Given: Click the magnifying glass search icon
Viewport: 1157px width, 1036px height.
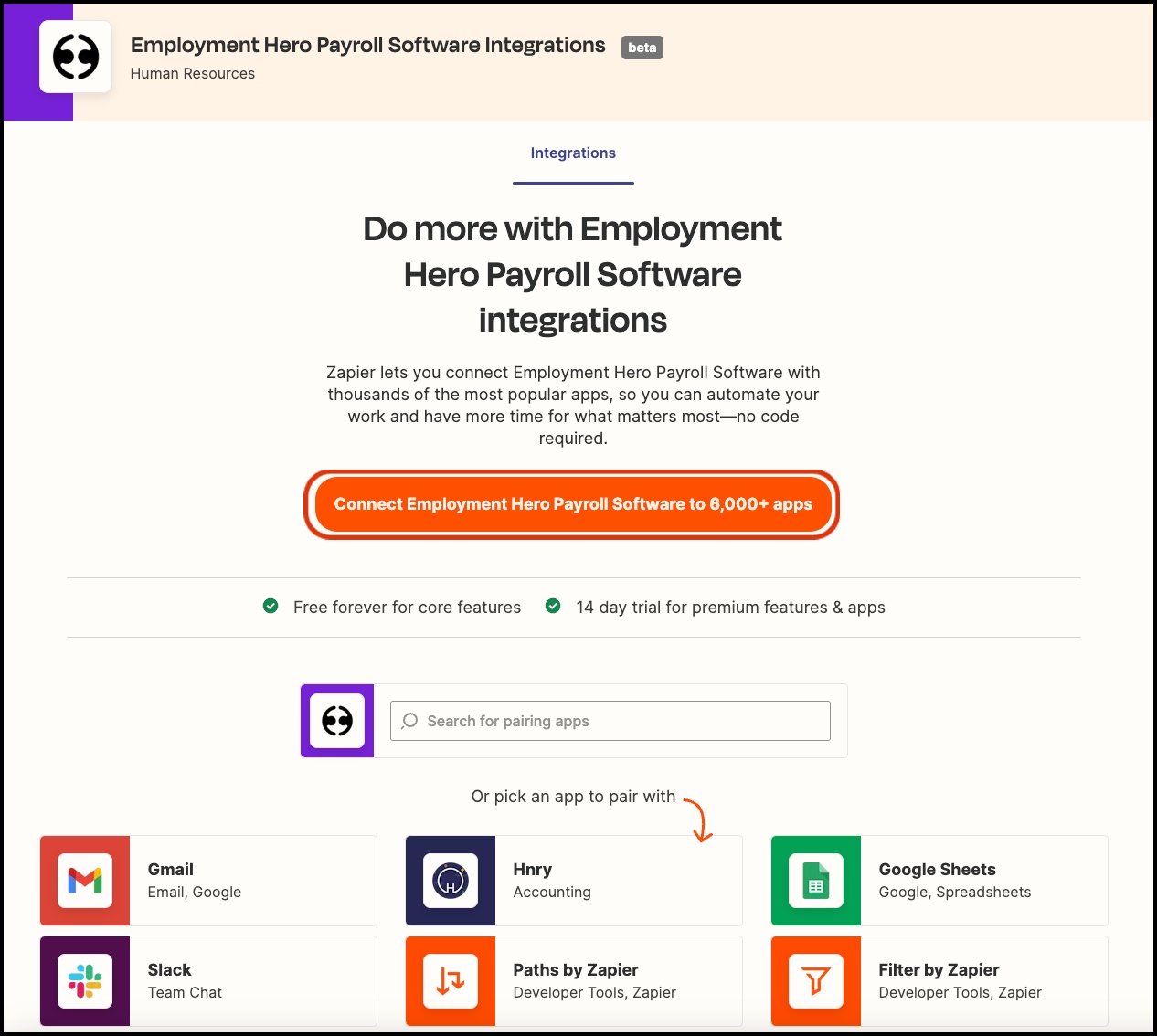Looking at the screenshot, I should coord(409,721).
